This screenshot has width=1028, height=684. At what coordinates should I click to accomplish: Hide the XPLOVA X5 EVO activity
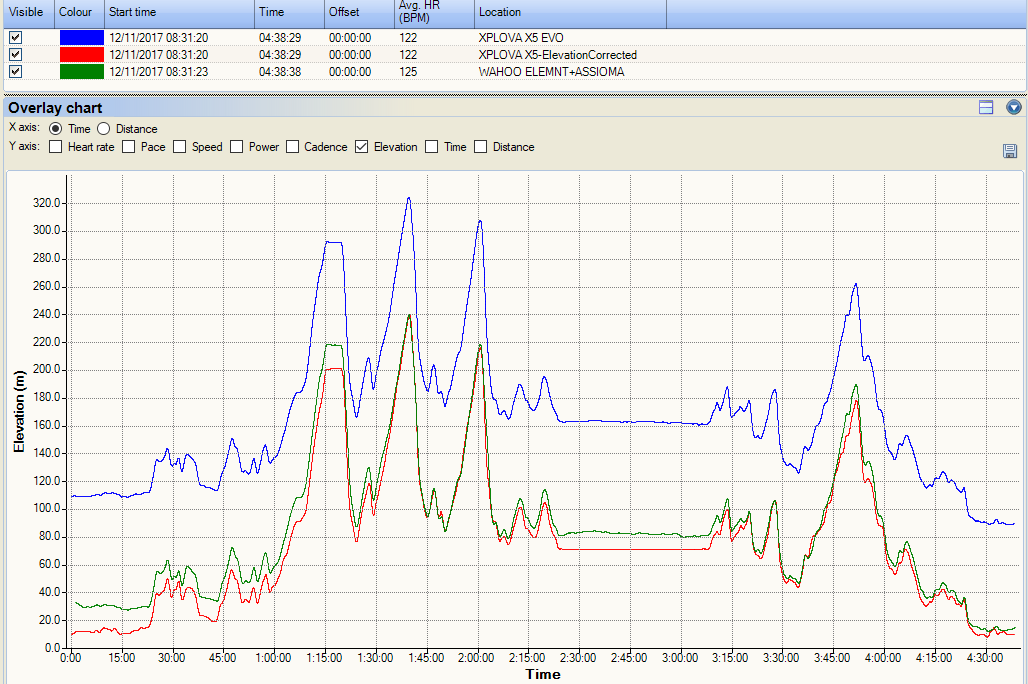click(13, 38)
